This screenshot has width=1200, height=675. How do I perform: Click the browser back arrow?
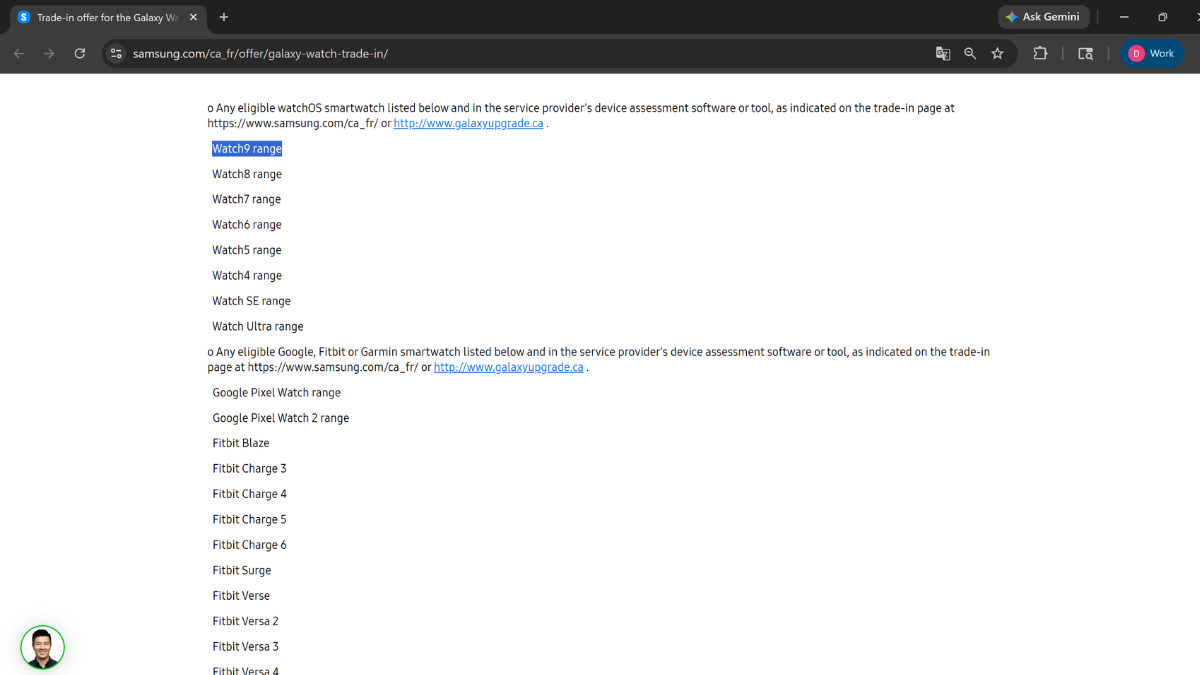click(19, 53)
